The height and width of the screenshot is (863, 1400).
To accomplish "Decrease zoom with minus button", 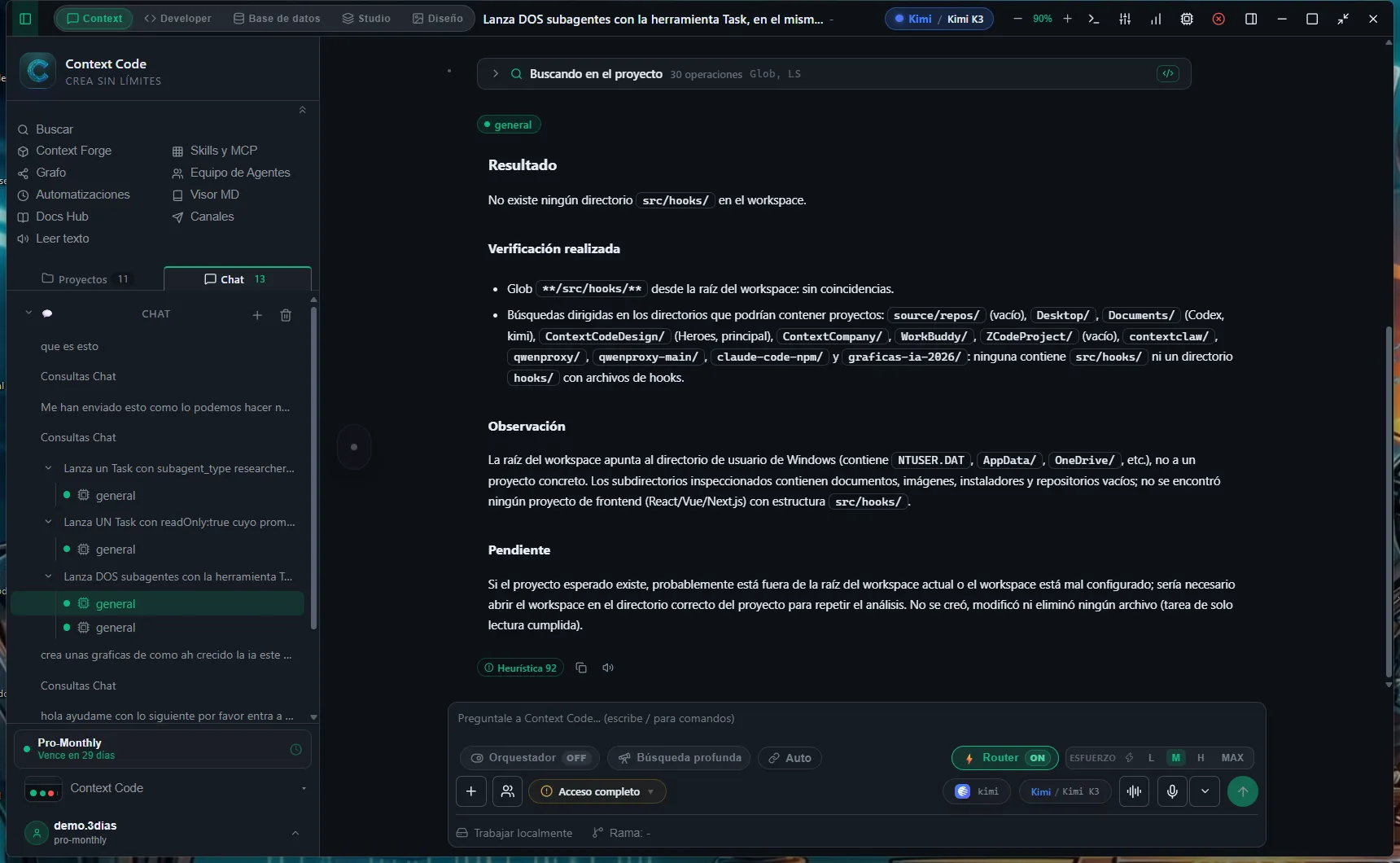I will click(x=1017, y=19).
